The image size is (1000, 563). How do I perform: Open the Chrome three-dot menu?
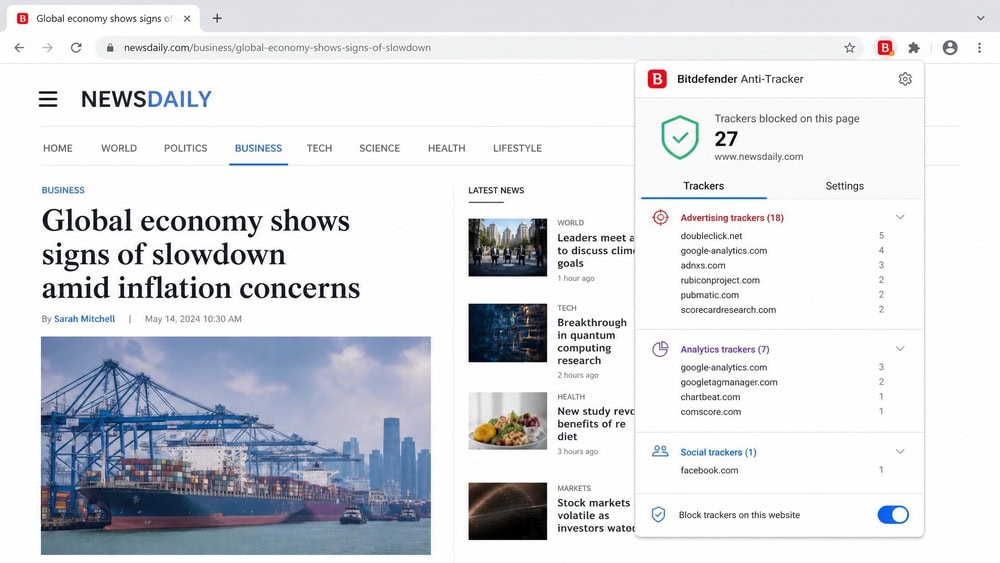click(x=980, y=48)
